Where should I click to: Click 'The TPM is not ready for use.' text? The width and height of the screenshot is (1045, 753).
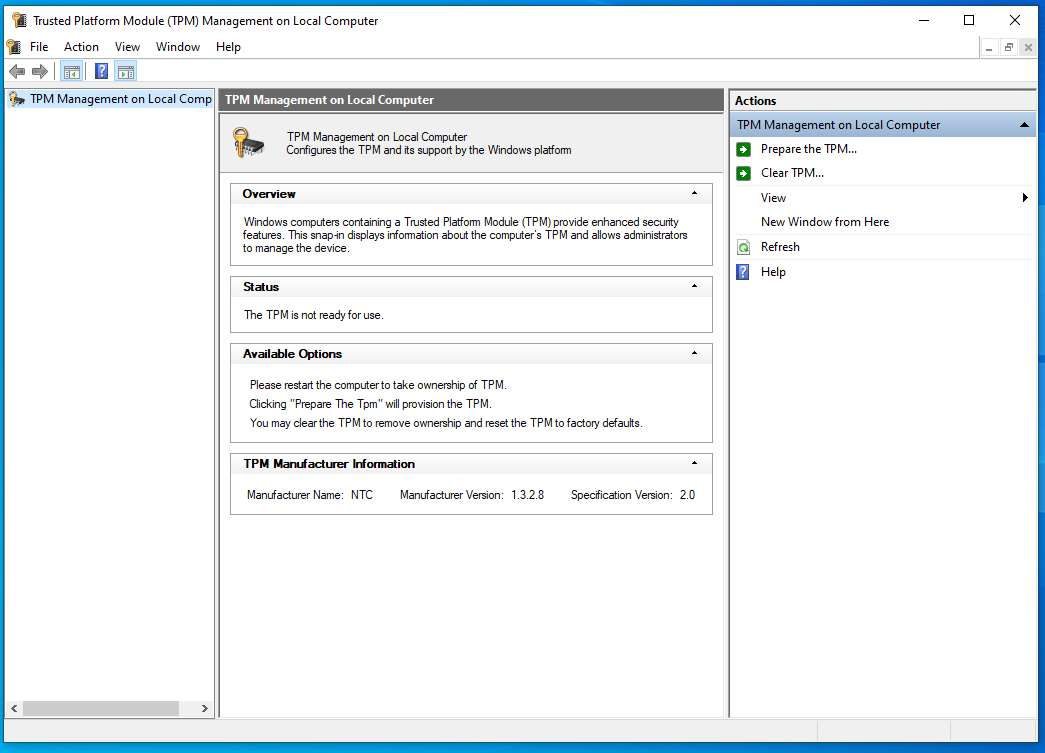(x=313, y=315)
